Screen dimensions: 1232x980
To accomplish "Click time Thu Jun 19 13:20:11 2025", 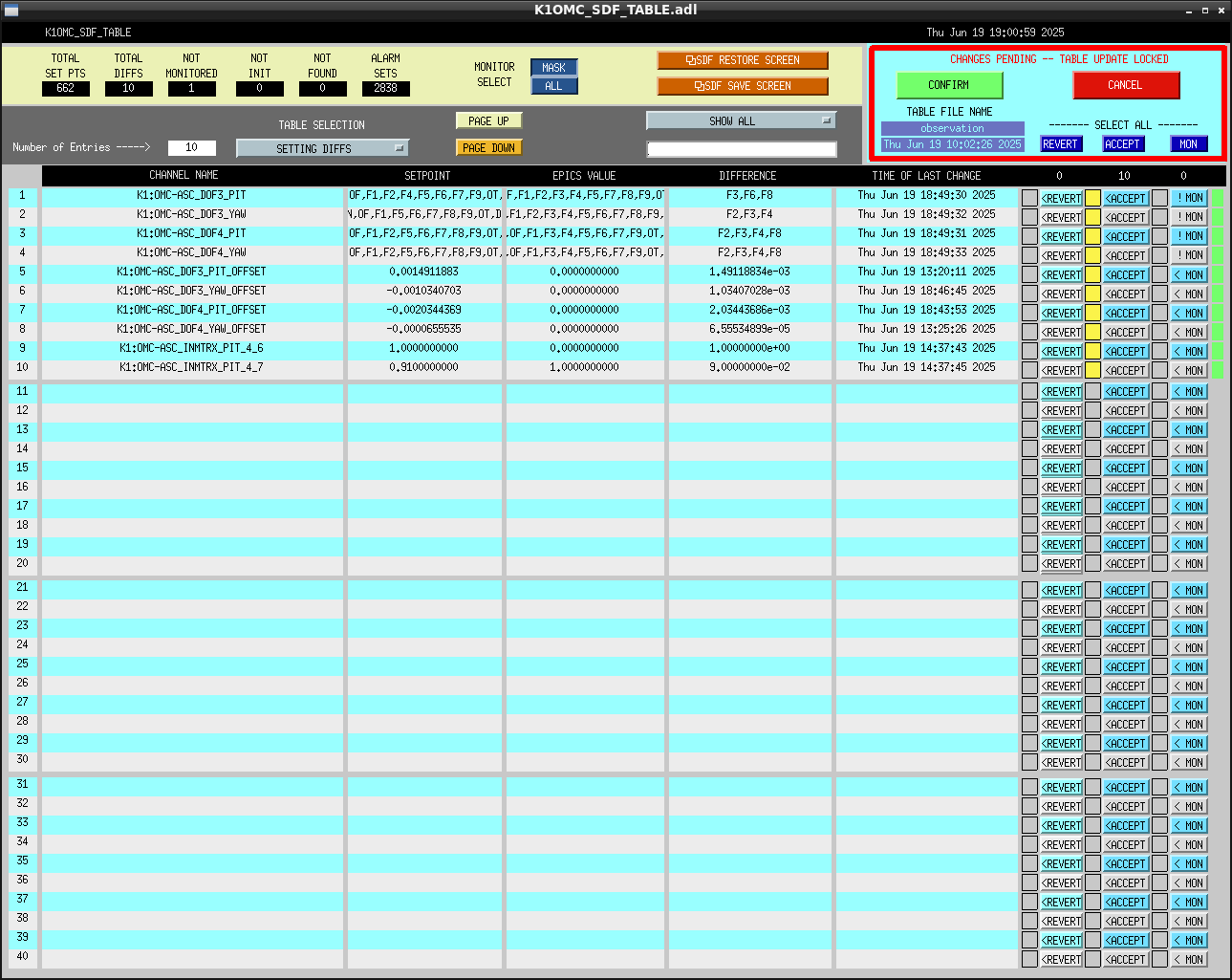I will coord(926,272).
